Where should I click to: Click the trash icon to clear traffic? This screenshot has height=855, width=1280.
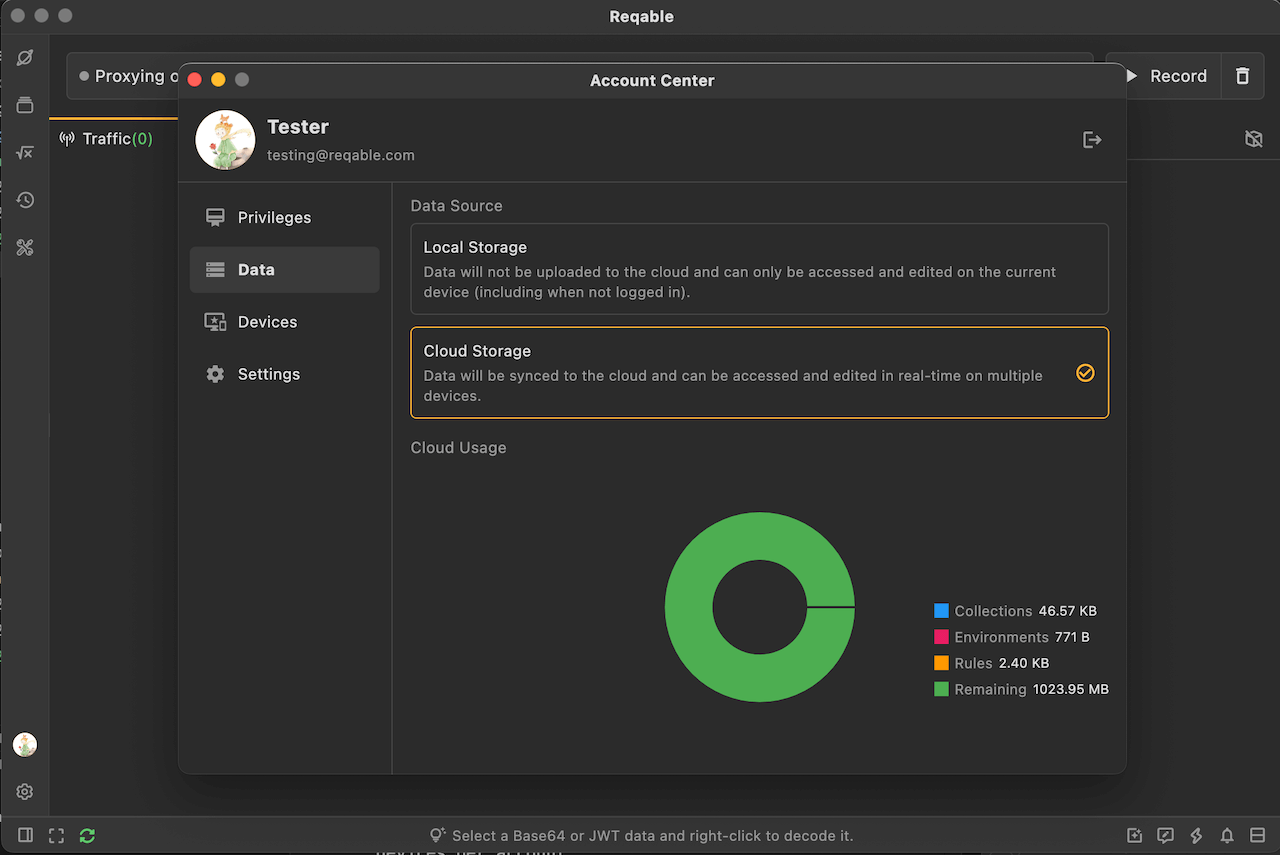click(x=1242, y=76)
